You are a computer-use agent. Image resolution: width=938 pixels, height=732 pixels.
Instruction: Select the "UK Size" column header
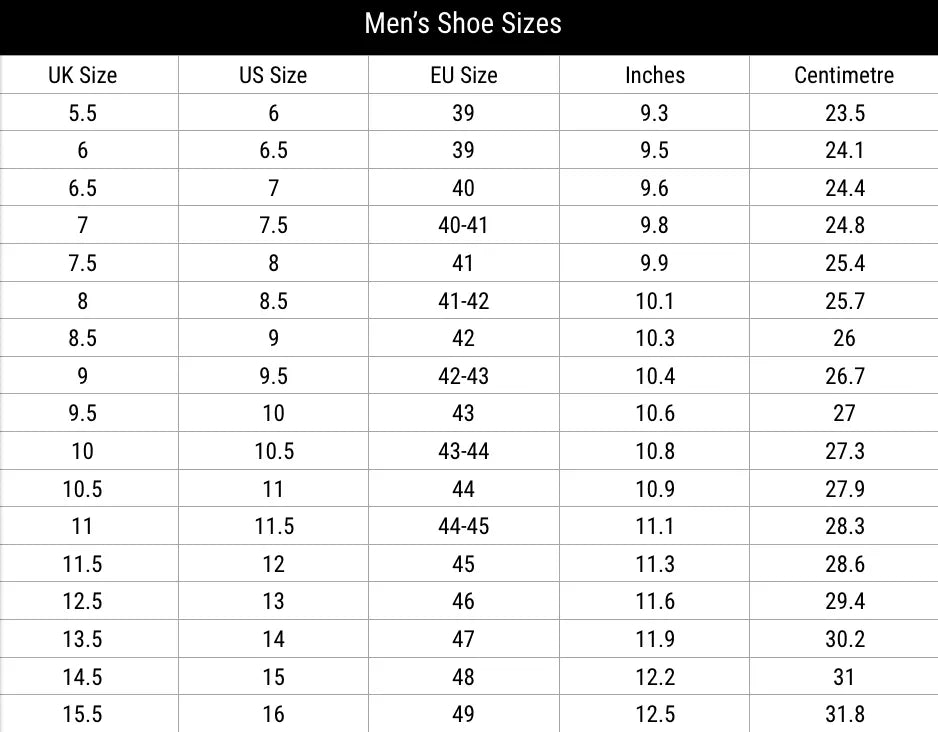[x=83, y=75]
